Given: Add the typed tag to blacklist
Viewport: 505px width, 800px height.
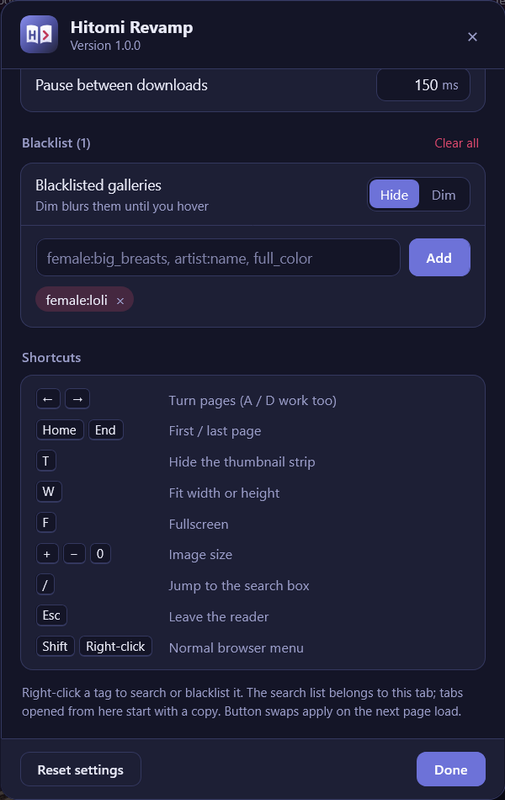Looking at the screenshot, I should (x=439, y=258).
